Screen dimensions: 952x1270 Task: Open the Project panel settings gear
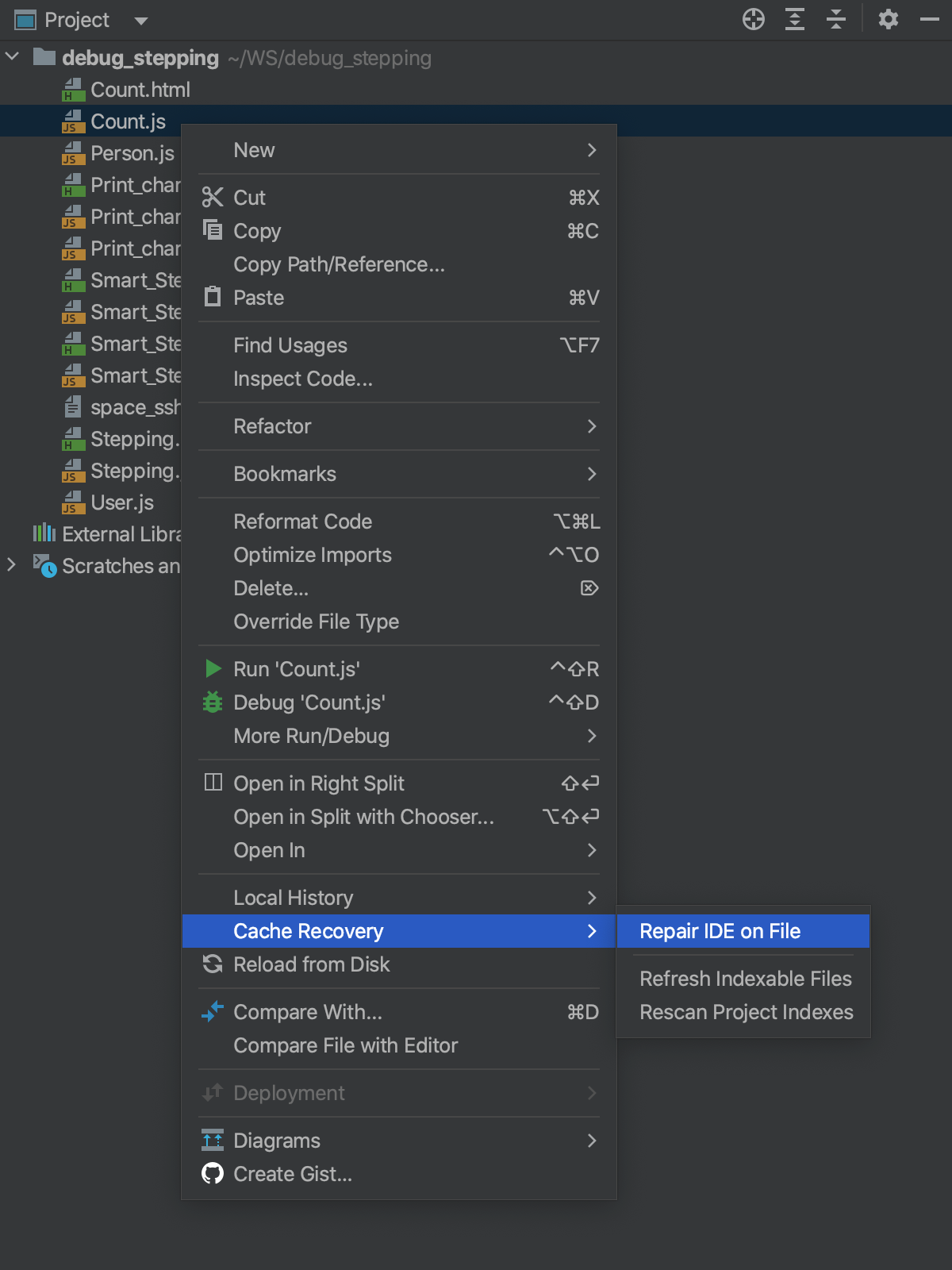pos(888,19)
